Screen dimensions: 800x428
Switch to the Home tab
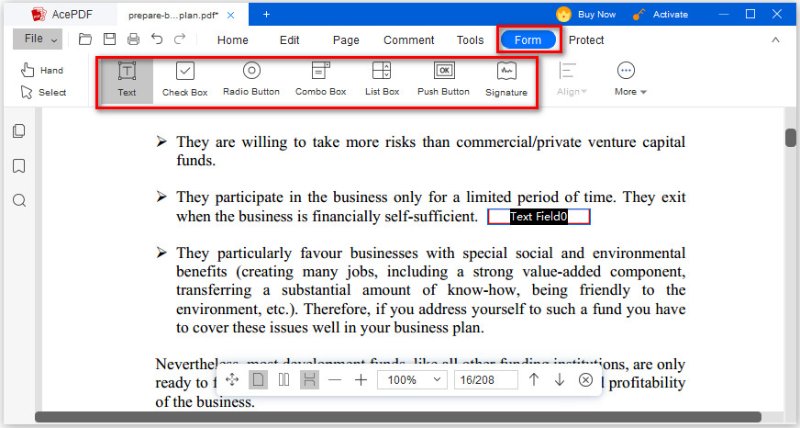tap(233, 40)
